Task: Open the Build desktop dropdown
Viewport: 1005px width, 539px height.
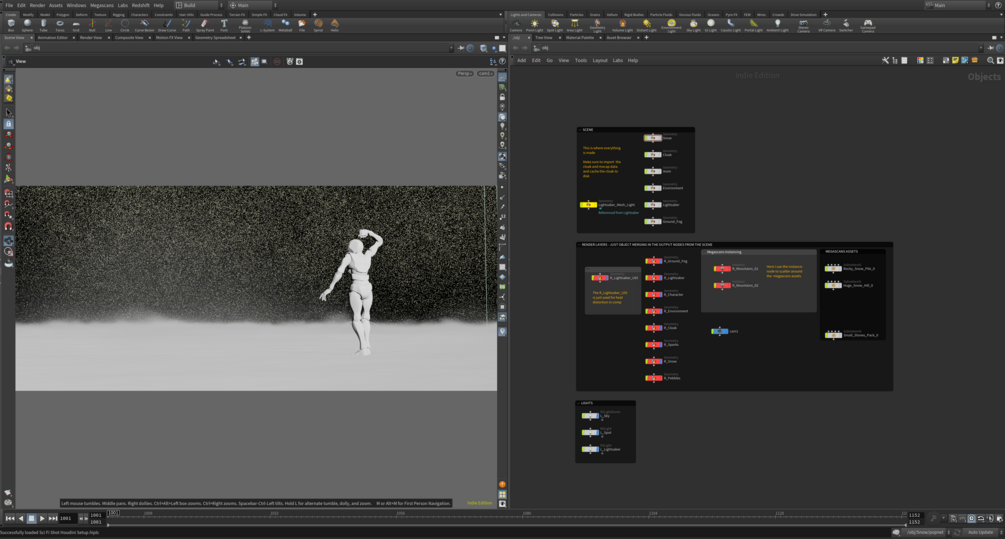Action: (x=197, y=5)
